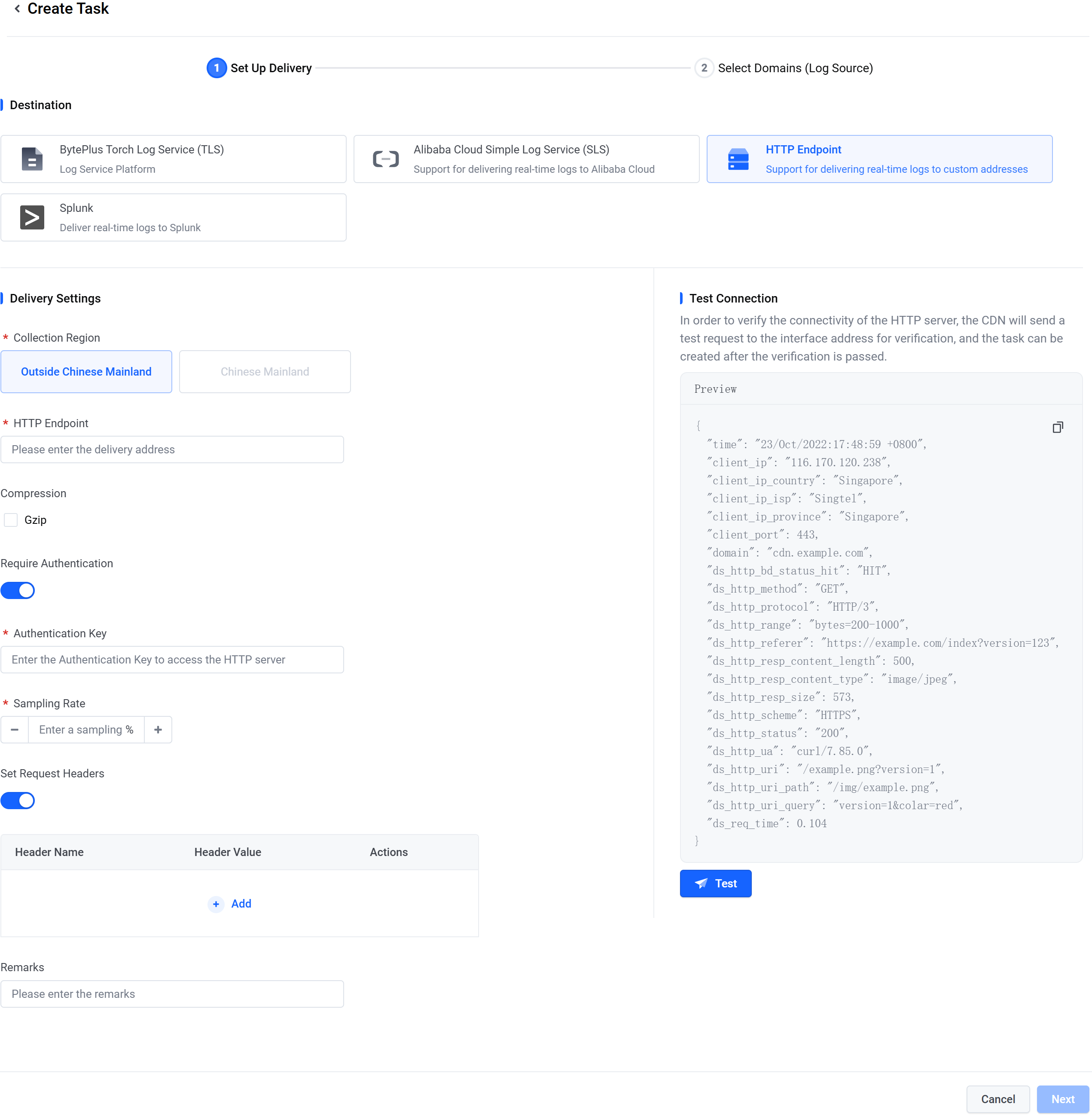
Task: Copy the preview JSON with copy icon
Action: tap(1058, 427)
